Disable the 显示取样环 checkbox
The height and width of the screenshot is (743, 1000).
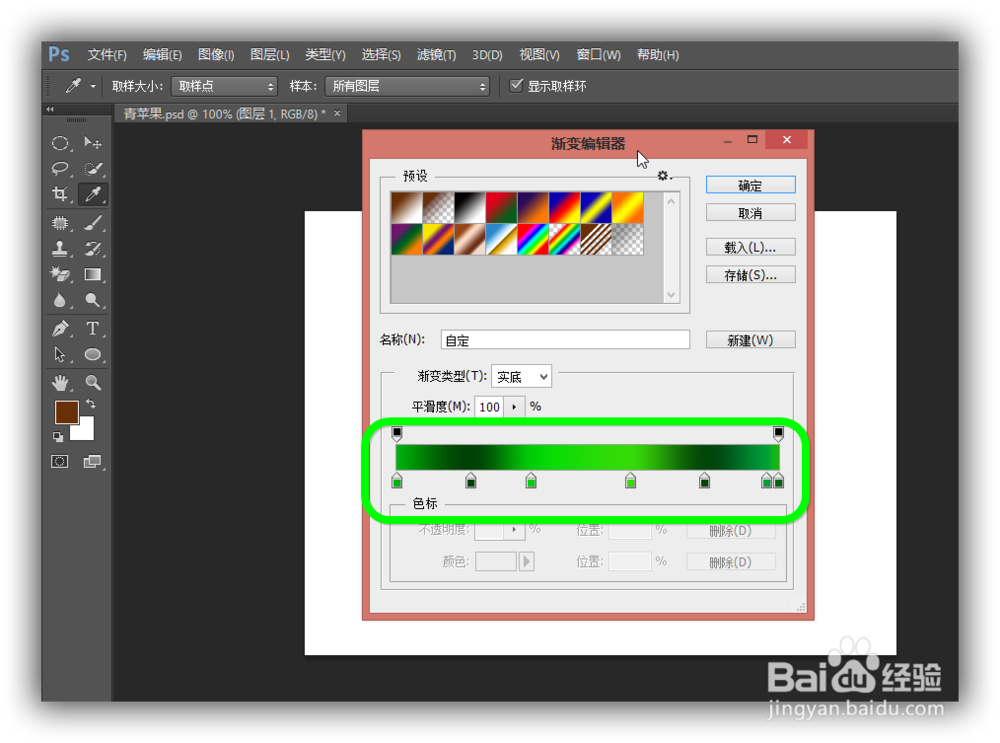pos(517,86)
